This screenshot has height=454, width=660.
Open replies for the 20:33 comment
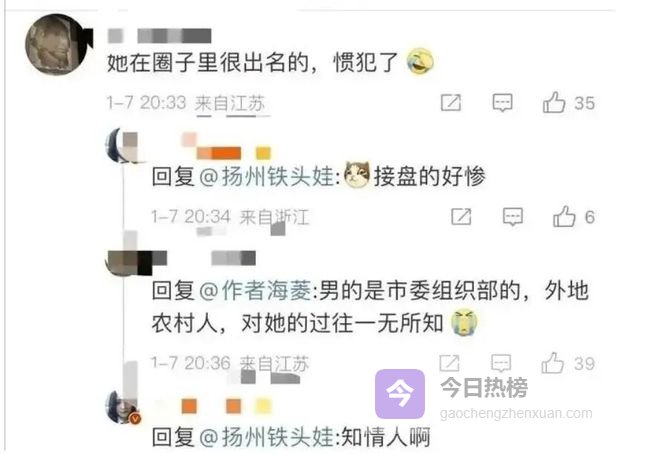[x=502, y=102]
